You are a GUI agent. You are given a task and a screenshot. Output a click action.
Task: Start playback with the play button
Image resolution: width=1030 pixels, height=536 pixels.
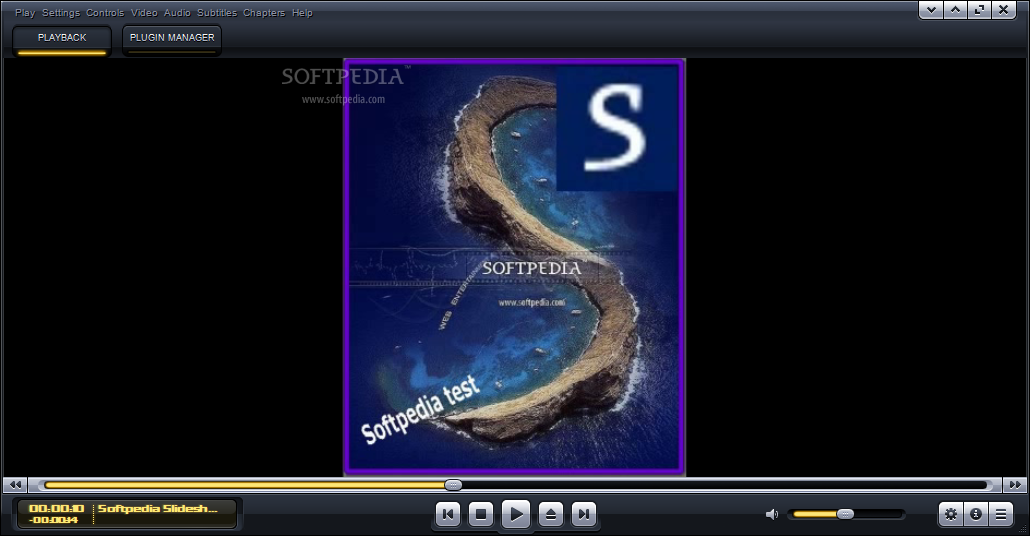click(516, 514)
